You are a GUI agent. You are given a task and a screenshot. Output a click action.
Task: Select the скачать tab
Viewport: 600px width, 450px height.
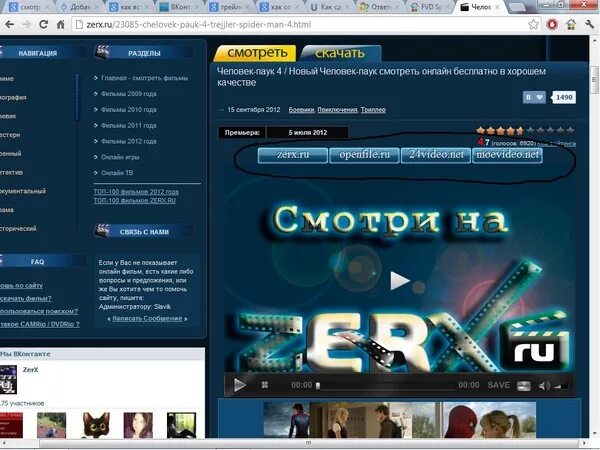click(341, 53)
